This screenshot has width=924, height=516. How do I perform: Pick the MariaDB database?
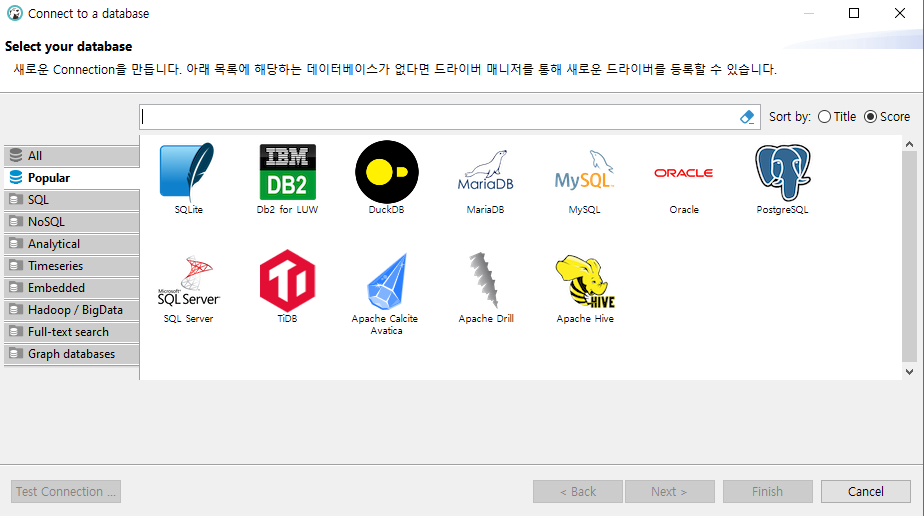click(486, 171)
